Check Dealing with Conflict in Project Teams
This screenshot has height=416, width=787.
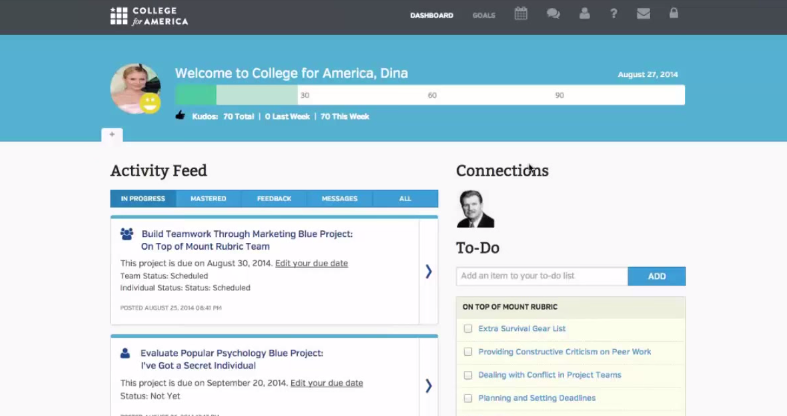pos(468,375)
